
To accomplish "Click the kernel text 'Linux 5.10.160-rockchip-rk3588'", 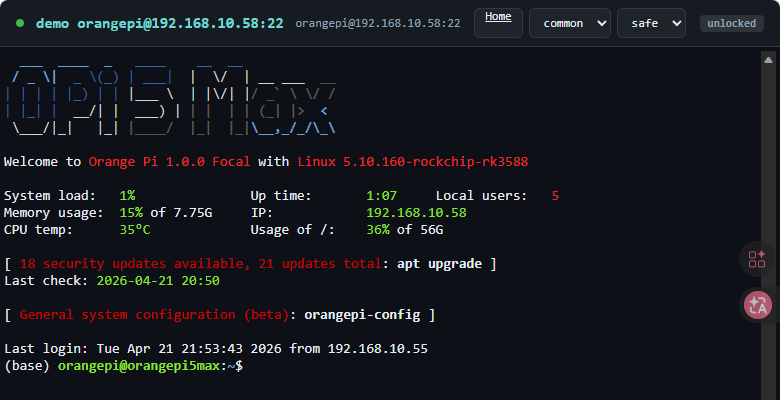I will (413, 162).
